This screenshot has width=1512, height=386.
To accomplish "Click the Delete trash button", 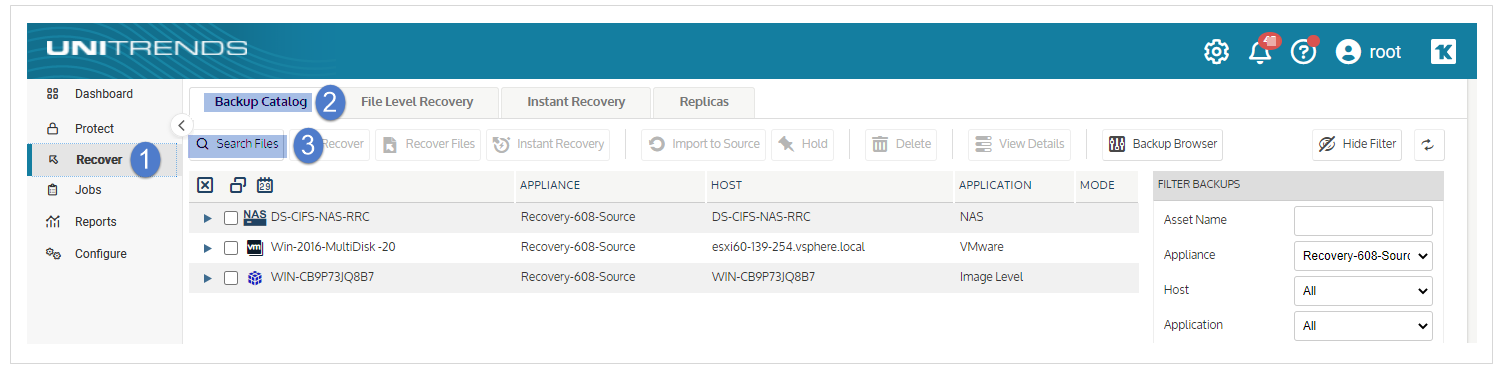I will (x=901, y=144).
